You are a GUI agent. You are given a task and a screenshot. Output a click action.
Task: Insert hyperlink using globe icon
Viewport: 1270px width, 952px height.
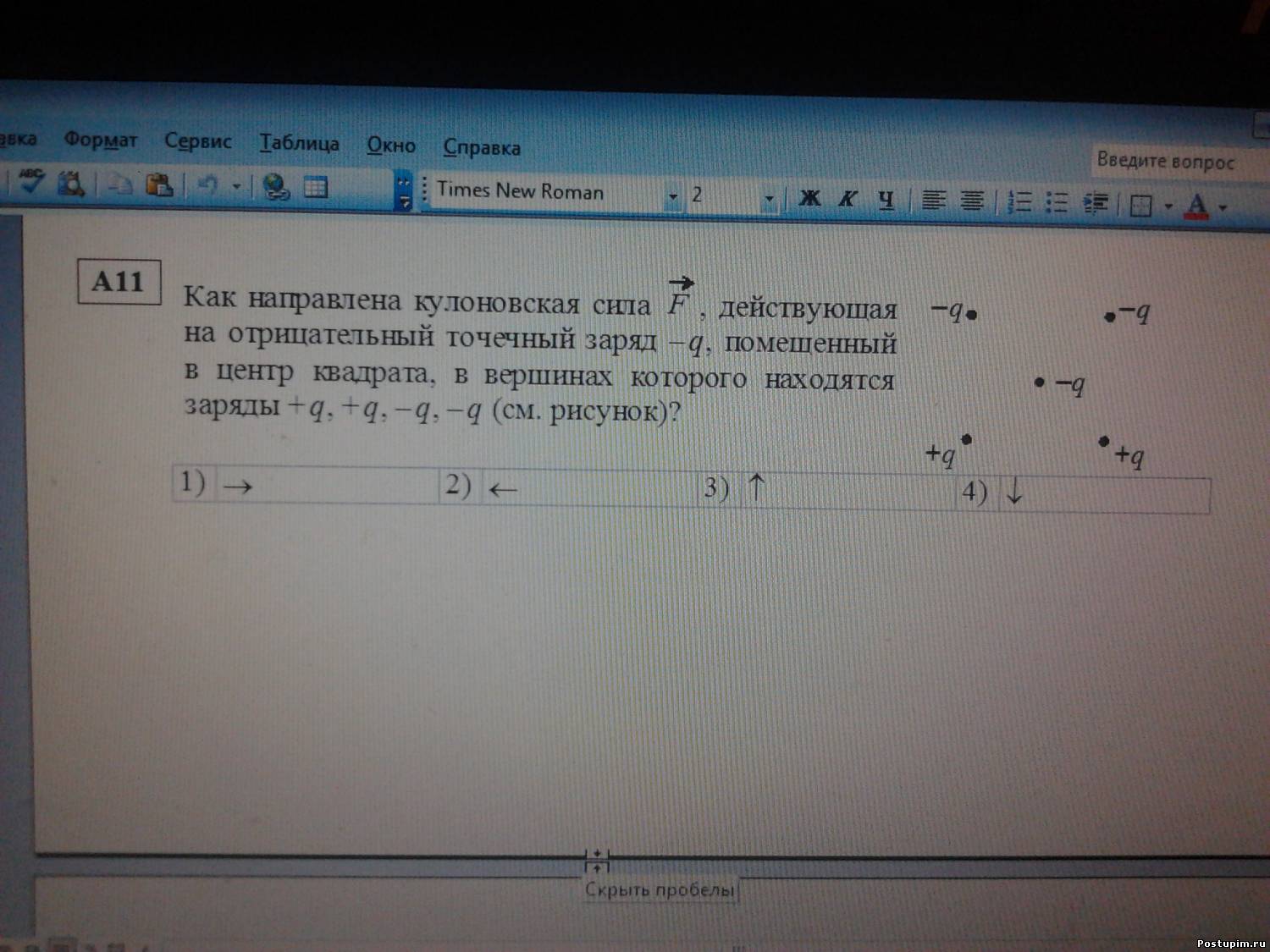click(x=276, y=186)
